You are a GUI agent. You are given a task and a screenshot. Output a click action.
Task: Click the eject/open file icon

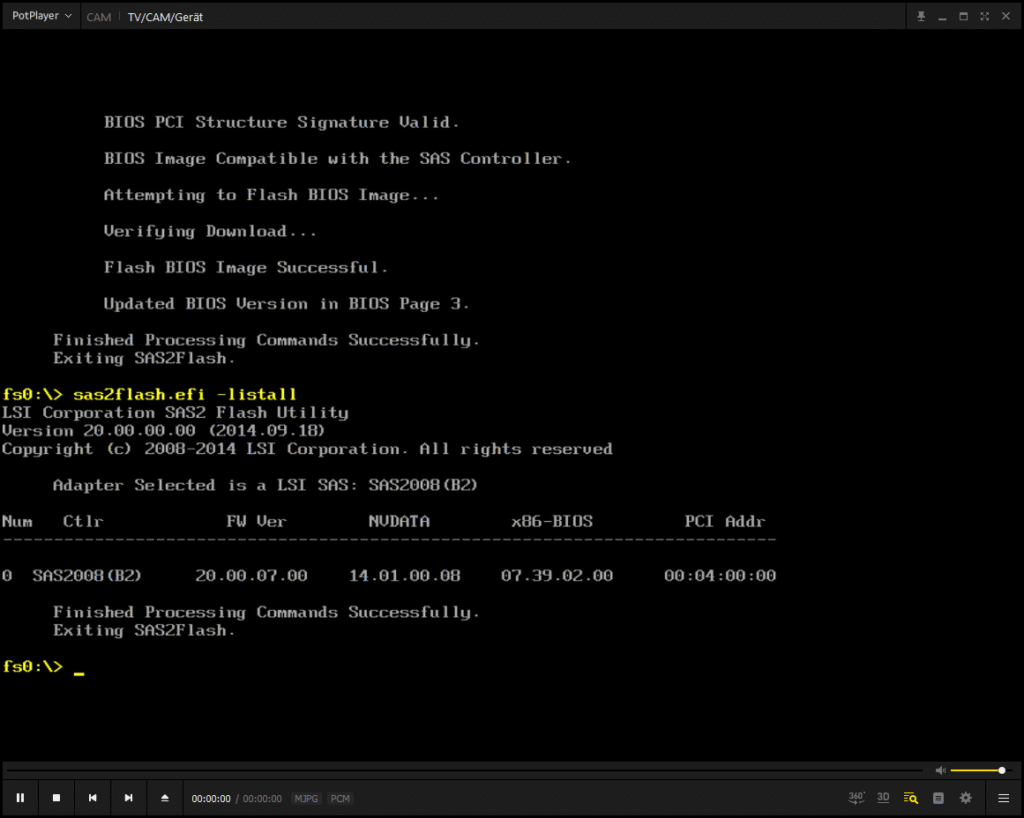click(x=165, y=798)
